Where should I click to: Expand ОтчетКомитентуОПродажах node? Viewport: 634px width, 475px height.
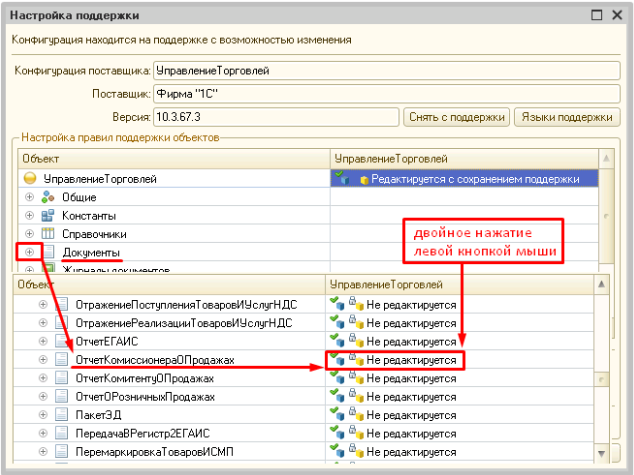[43, 378]
